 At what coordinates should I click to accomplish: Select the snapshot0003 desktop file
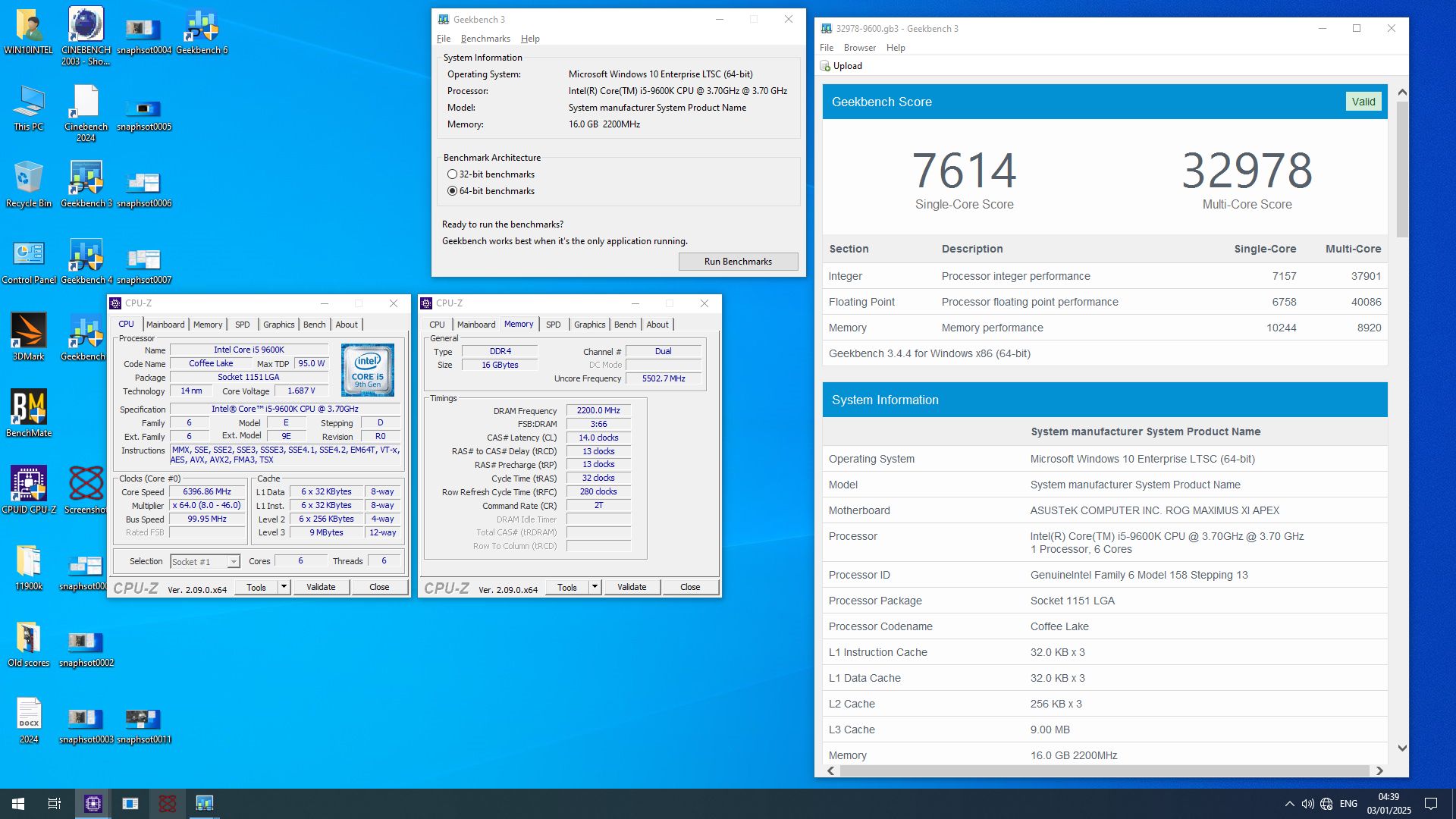tap(86, 725)
